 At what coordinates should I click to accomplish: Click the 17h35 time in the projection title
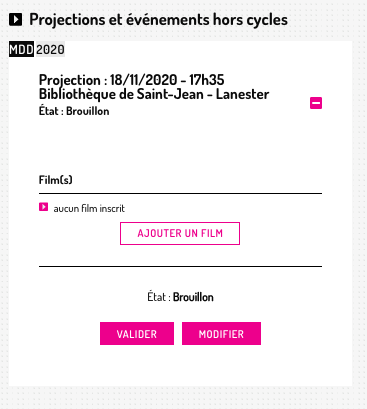207,80
